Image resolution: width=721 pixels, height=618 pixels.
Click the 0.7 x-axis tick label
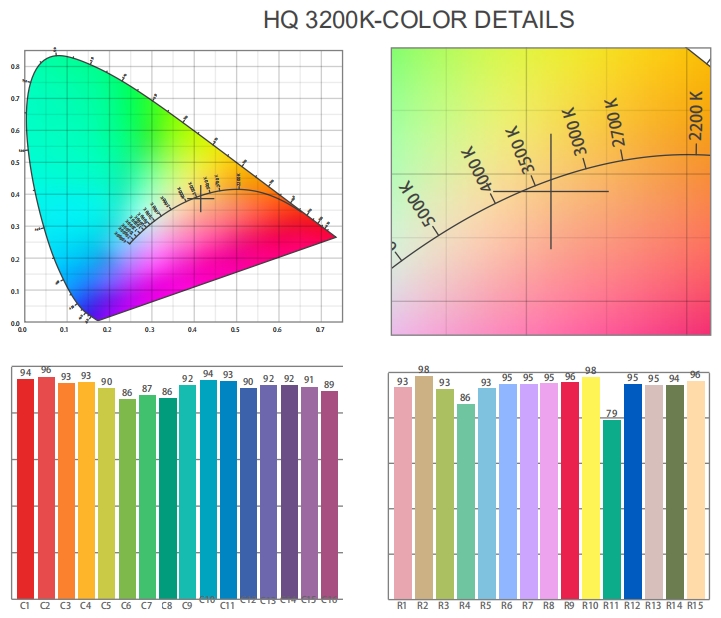pyautogui.click(x=320, y=330)
